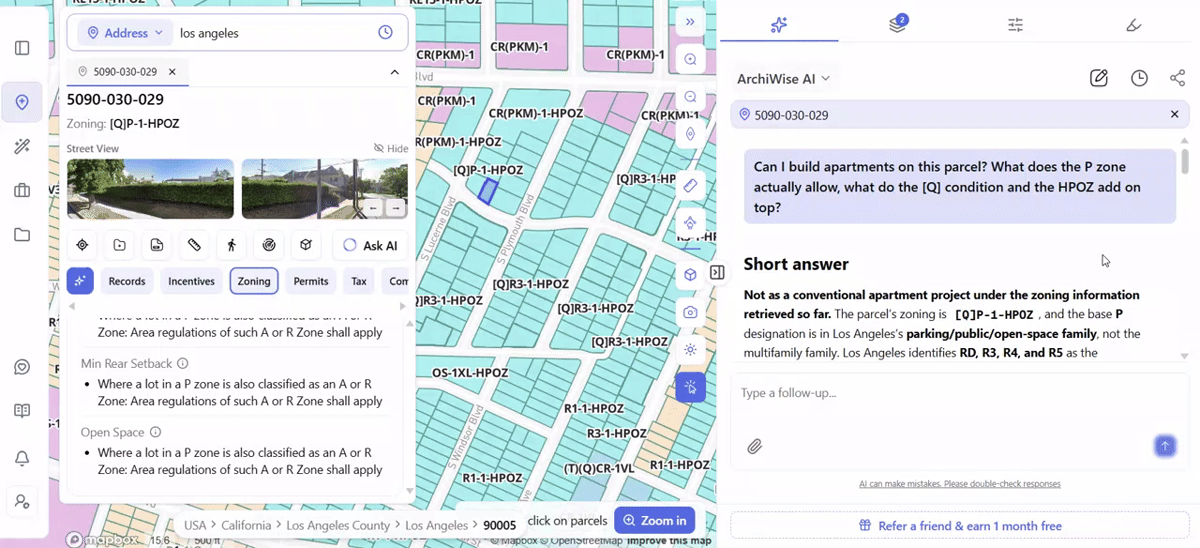Toggle the parcel click selection tool
This screenshot has width=1200, height=548.
point(690,387)
